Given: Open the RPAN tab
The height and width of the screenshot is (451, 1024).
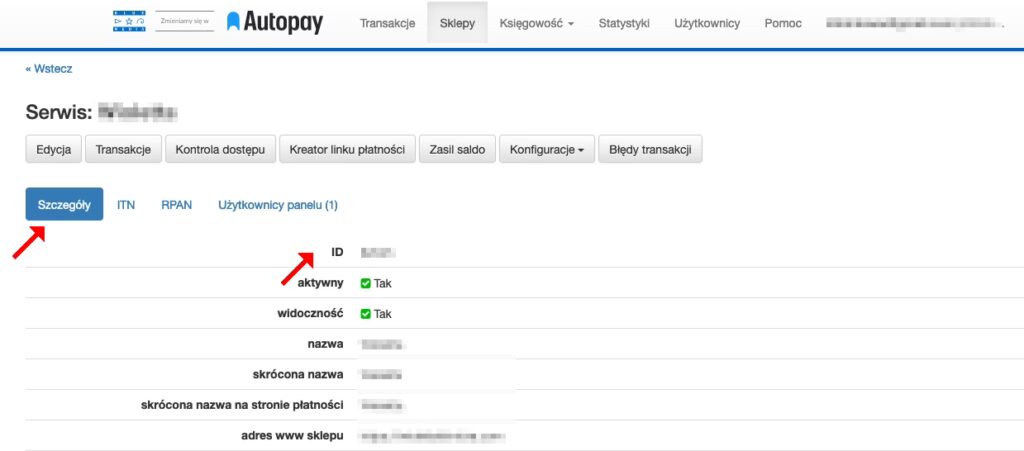Looking at the screenshot, I should point(176,205).
